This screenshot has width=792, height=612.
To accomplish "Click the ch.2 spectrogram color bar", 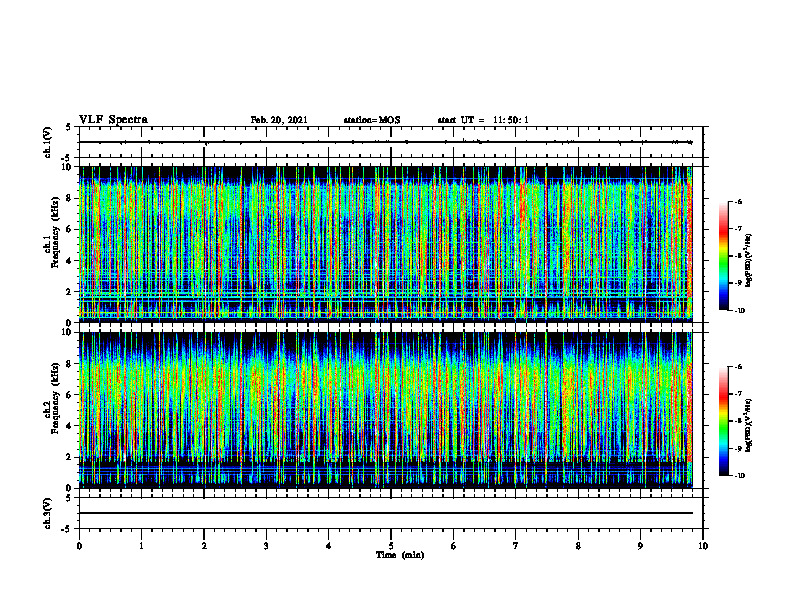I will pyautogui.click(x=724, y=421).
